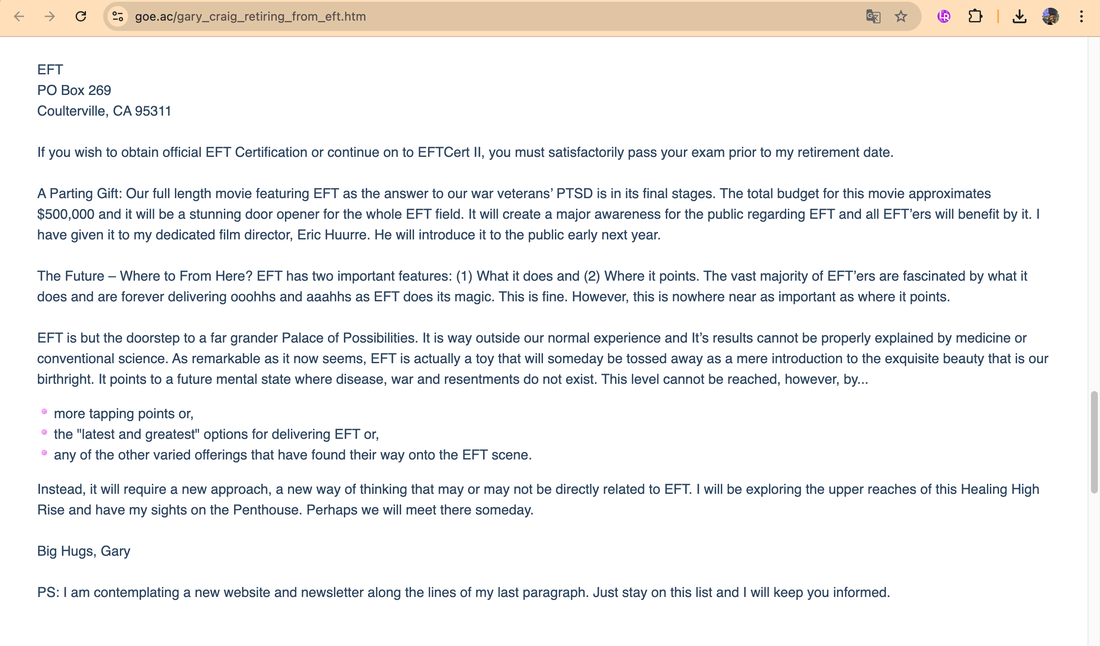Click the 'Coulterville, CA 95311' line

pos(104,111)
